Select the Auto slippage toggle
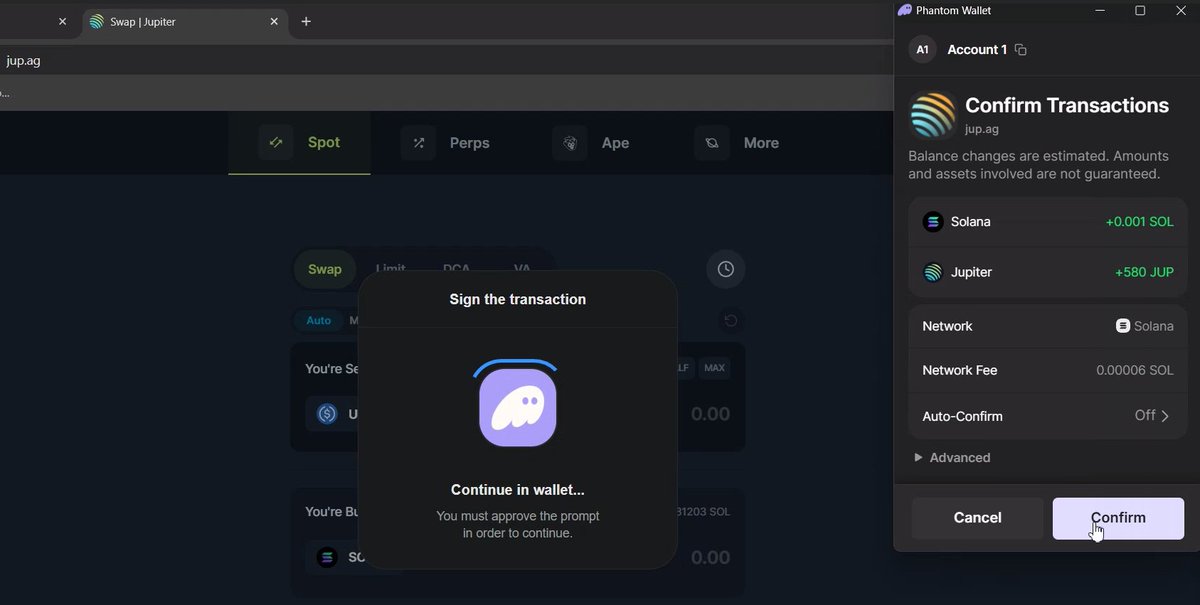 [318, 320]
